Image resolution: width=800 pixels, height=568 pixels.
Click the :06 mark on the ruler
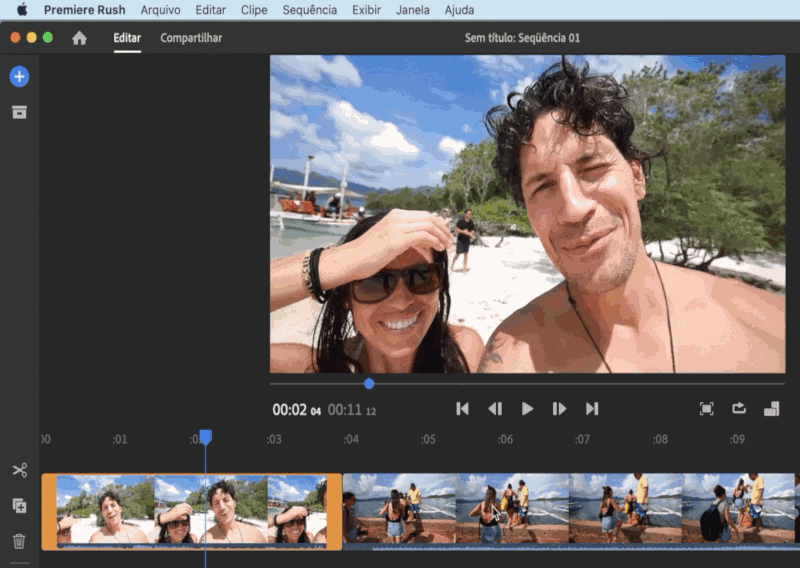(x=505, y=439)
